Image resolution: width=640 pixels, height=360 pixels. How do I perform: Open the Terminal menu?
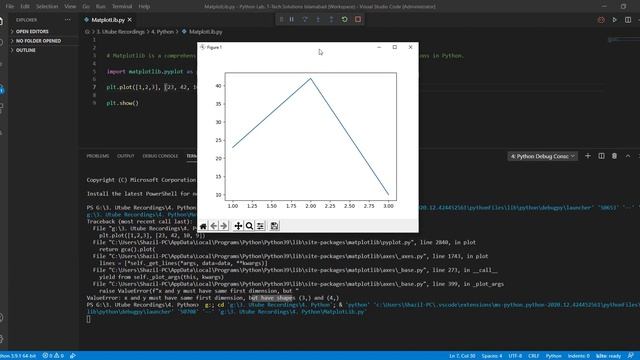click(x=122, y=7)
